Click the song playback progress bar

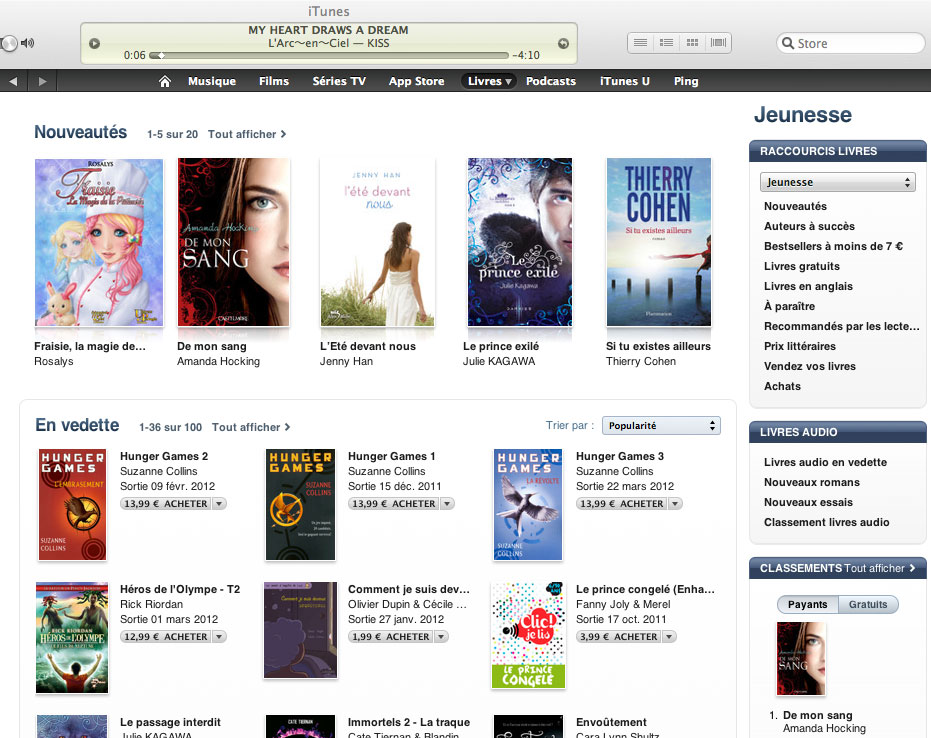click(x=328, y=56)
